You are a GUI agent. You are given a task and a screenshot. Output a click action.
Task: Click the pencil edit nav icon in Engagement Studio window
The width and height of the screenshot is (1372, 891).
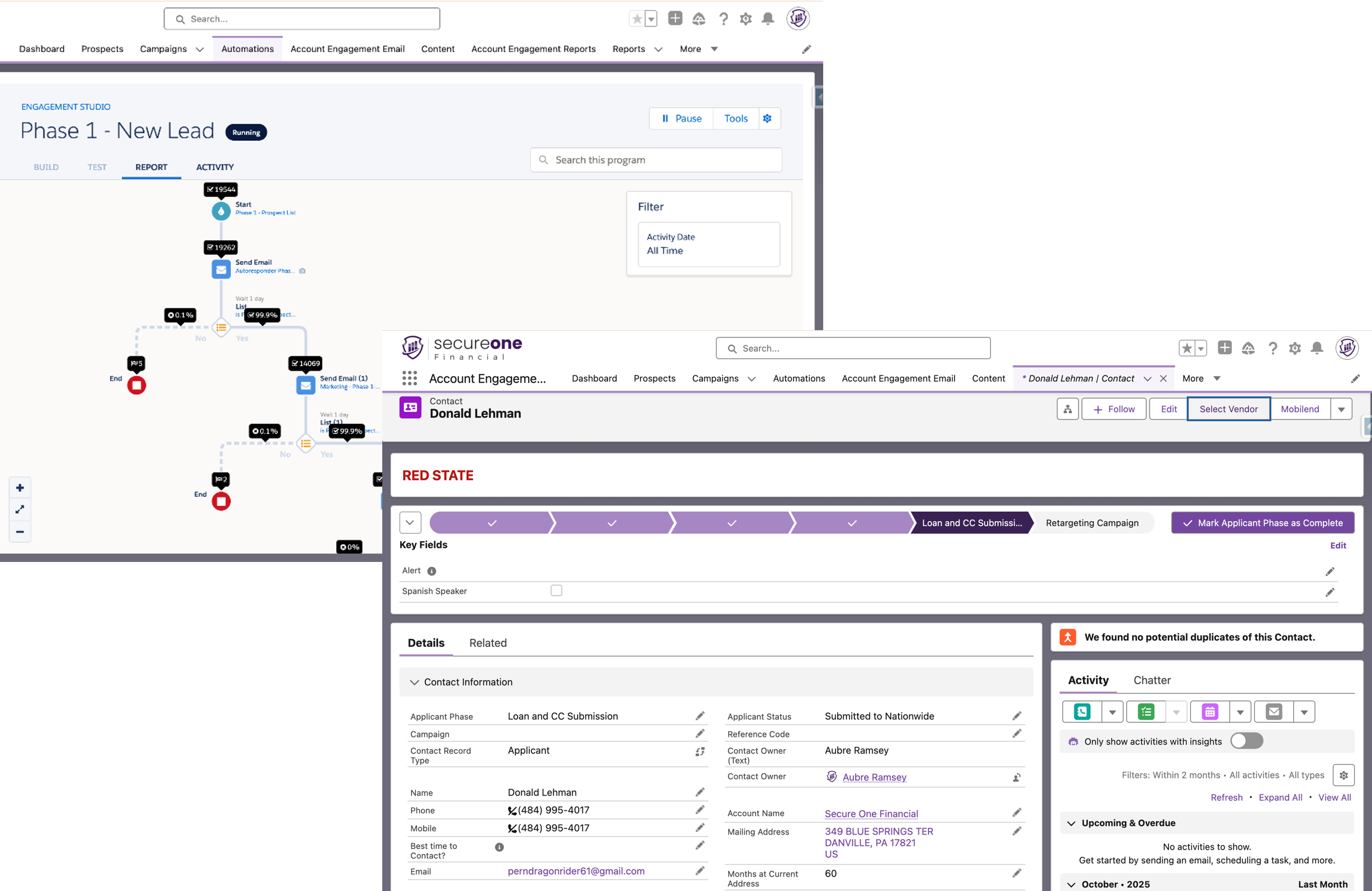(806, 49)
